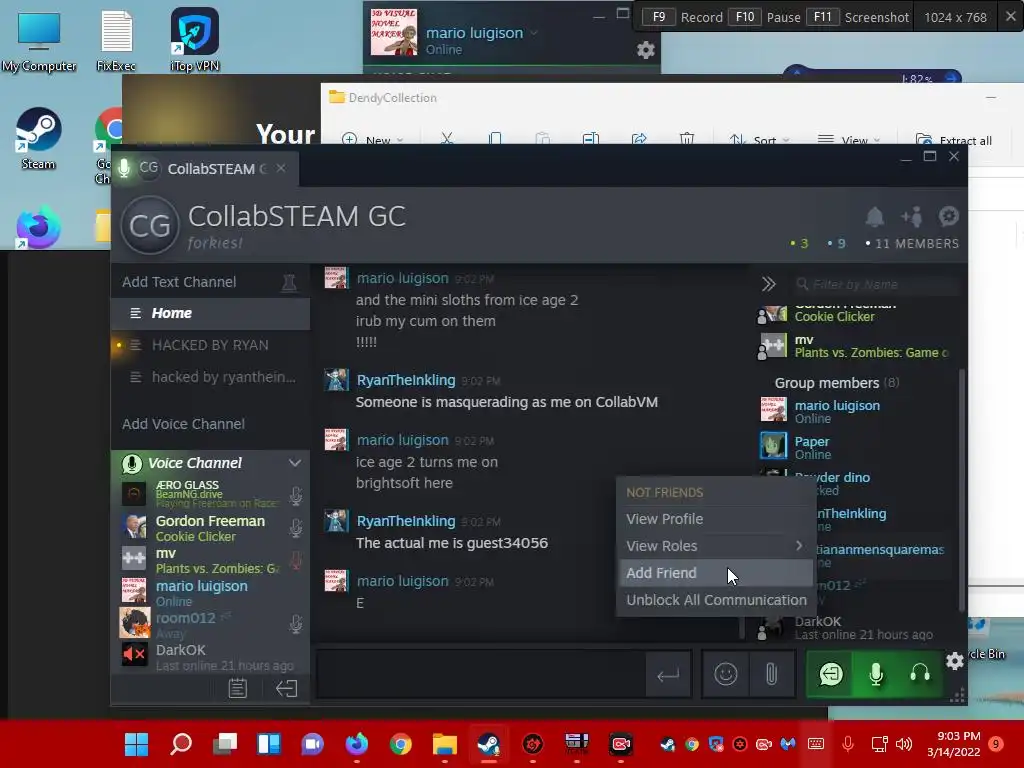Open Windows Start button on taskbar
Screen dimensions: 1024x768
point(136,744)
